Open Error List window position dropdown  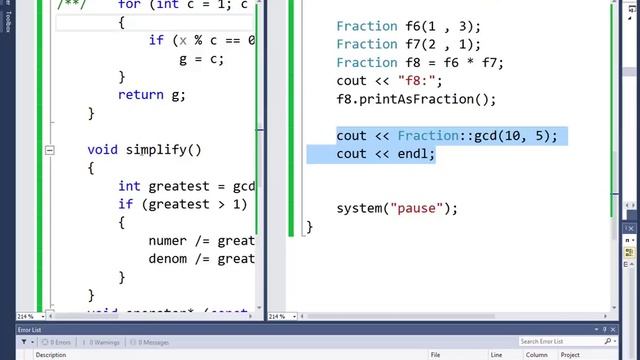[596, 329]
